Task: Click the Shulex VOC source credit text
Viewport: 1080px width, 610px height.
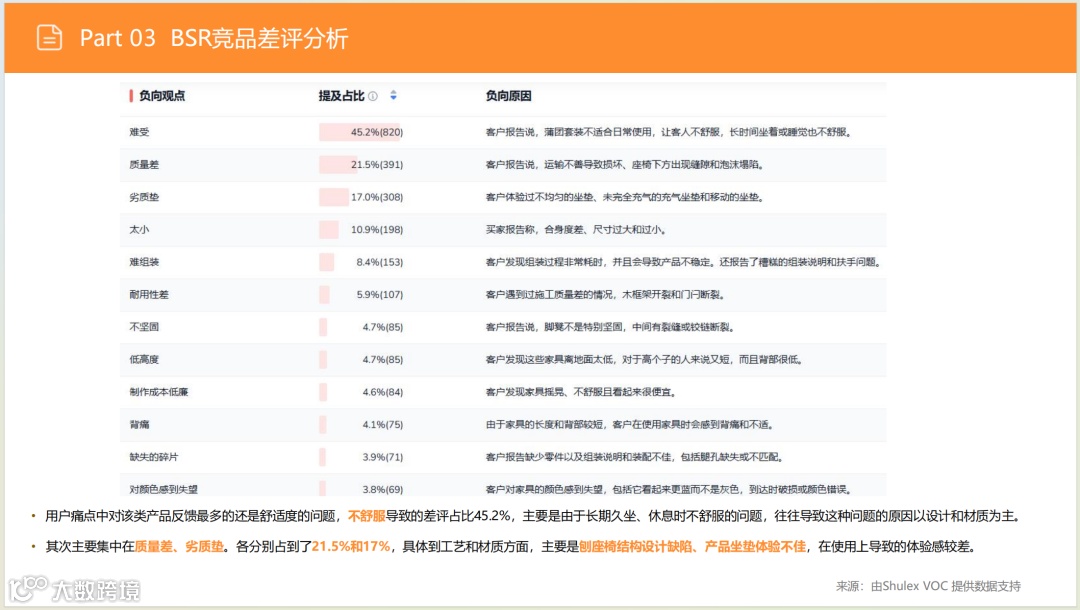Action: coord(928,586)
